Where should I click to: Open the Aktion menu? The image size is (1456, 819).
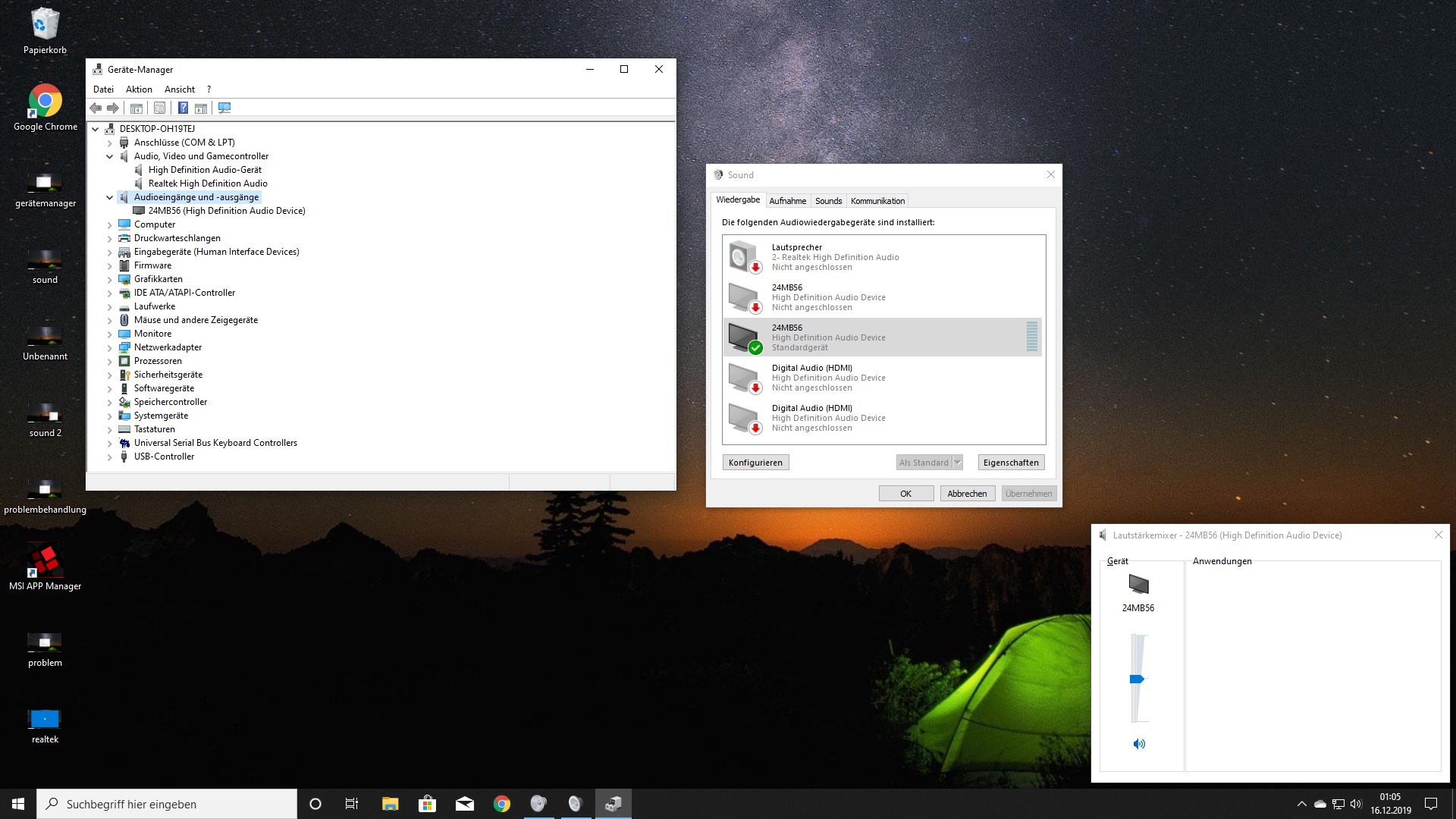coord(139,89)
